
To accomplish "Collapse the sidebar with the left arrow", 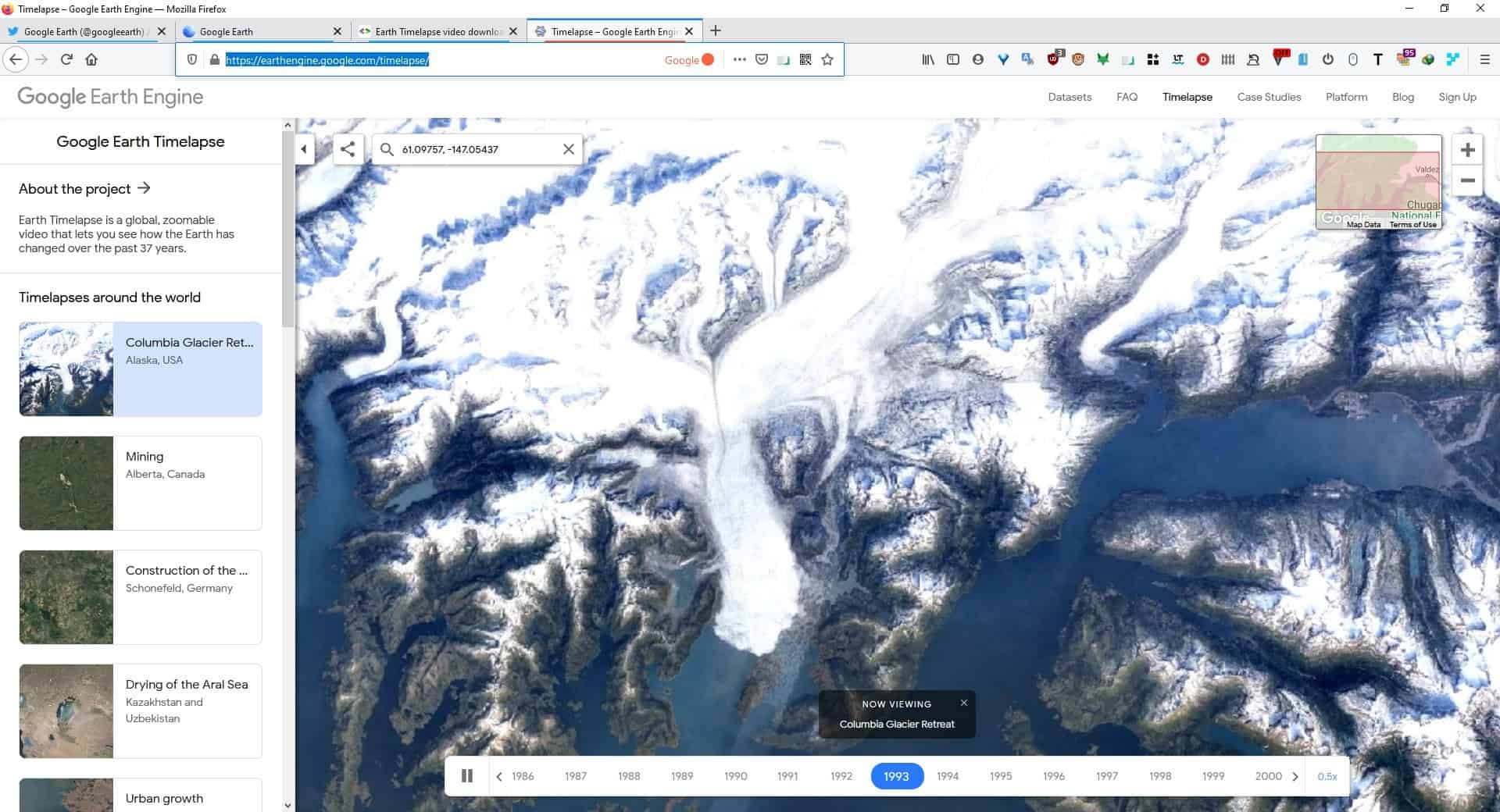I will [x=304, y=148].
